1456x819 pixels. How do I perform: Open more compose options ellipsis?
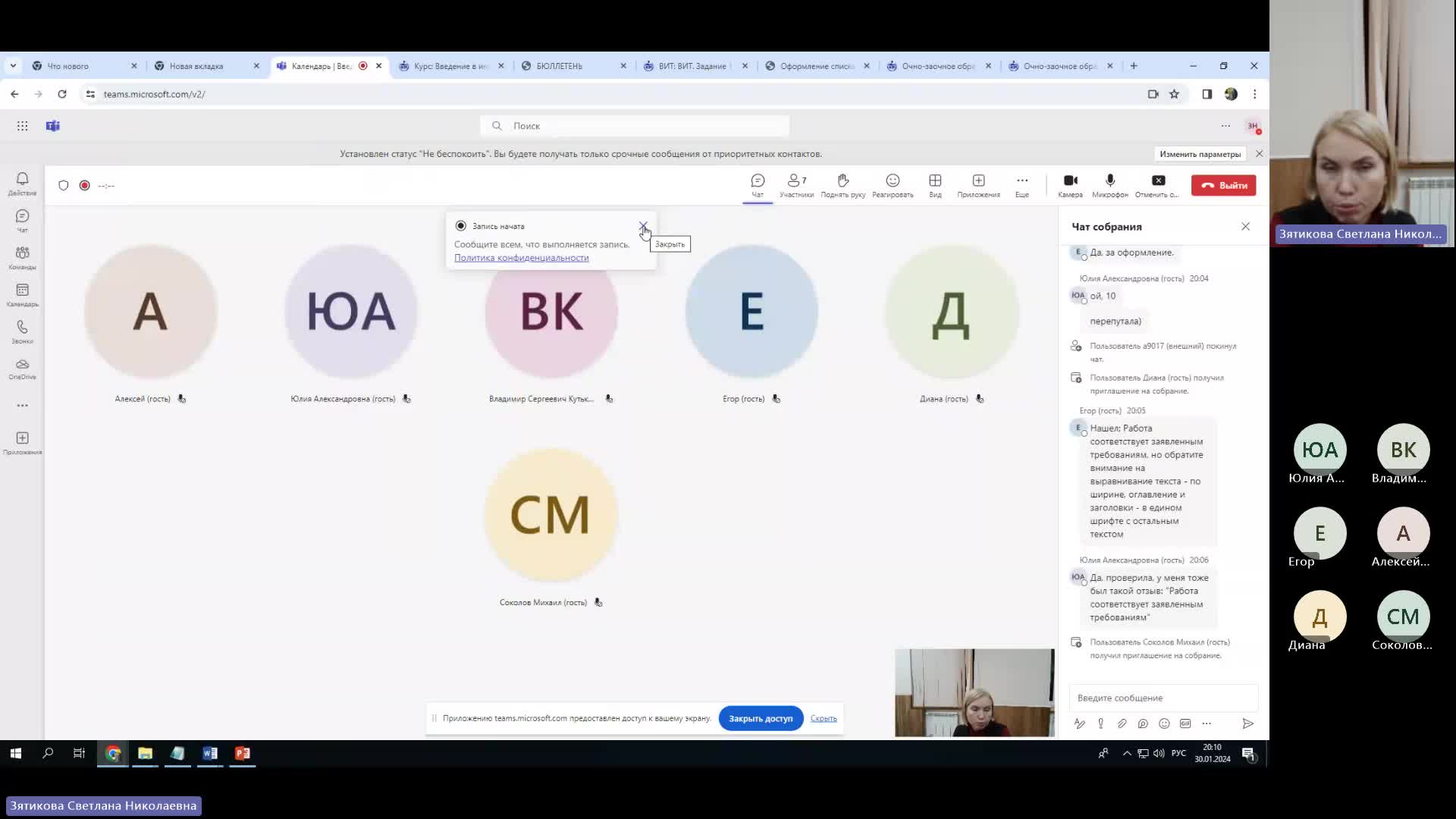(1207, 723)
